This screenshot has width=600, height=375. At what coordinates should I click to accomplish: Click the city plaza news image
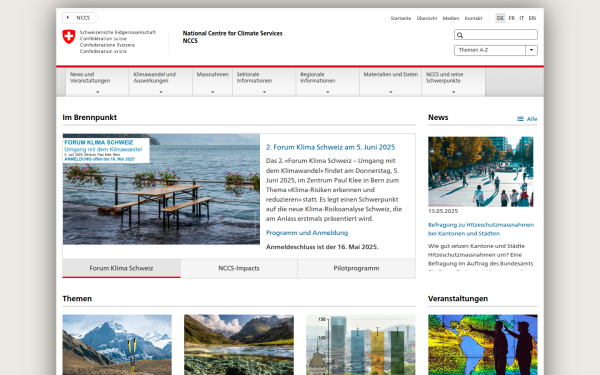[x=481, y=171]
